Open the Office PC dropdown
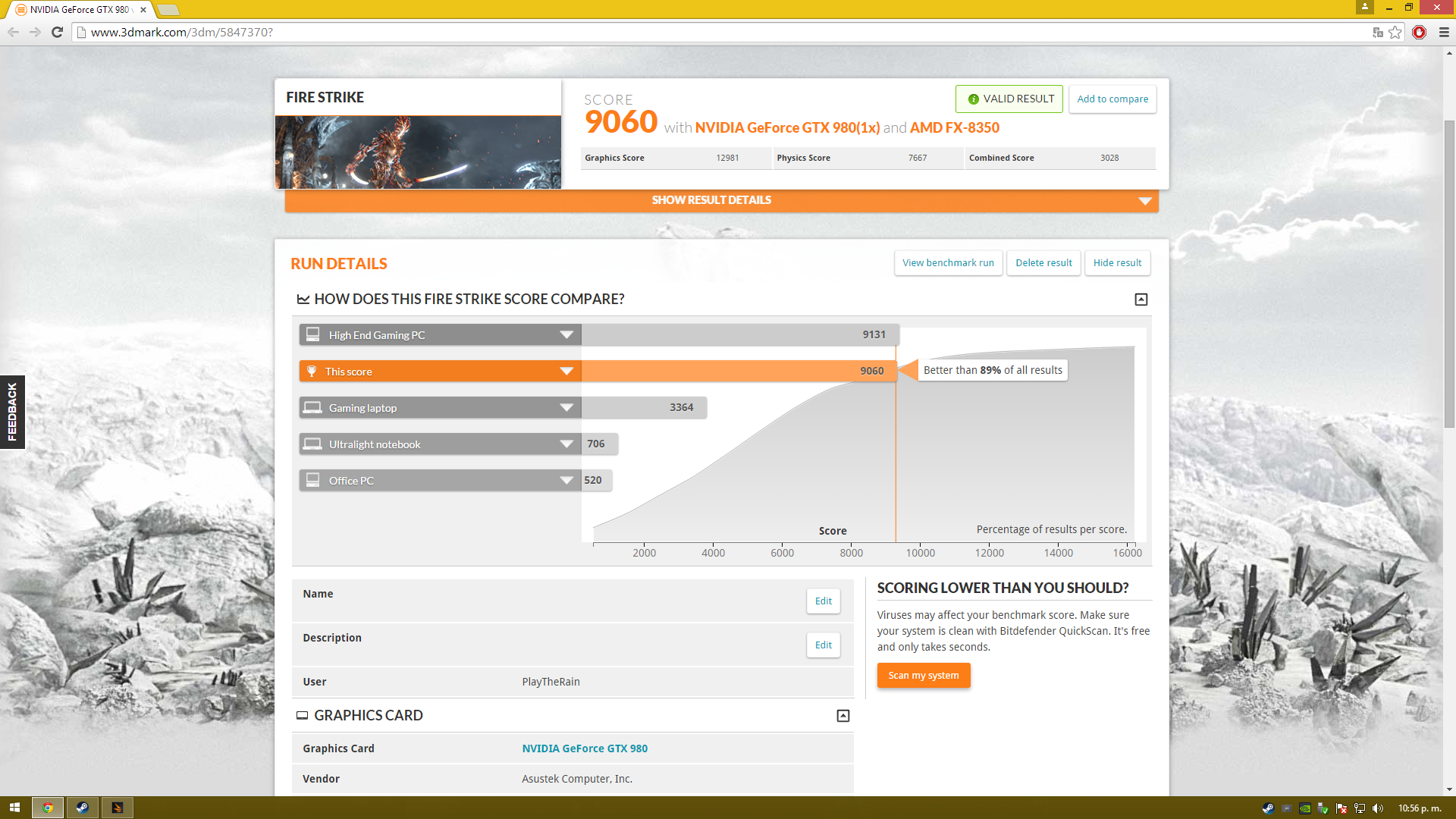Image resolution: width=1456 pixels, height=819 pixels. 566,481
